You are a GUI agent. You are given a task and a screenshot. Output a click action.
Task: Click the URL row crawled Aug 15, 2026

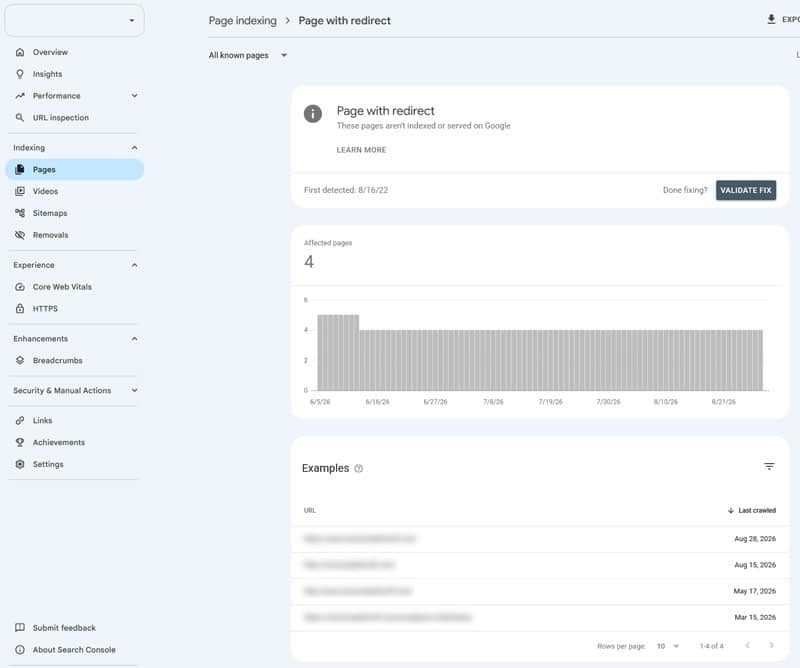click(540, 565)
